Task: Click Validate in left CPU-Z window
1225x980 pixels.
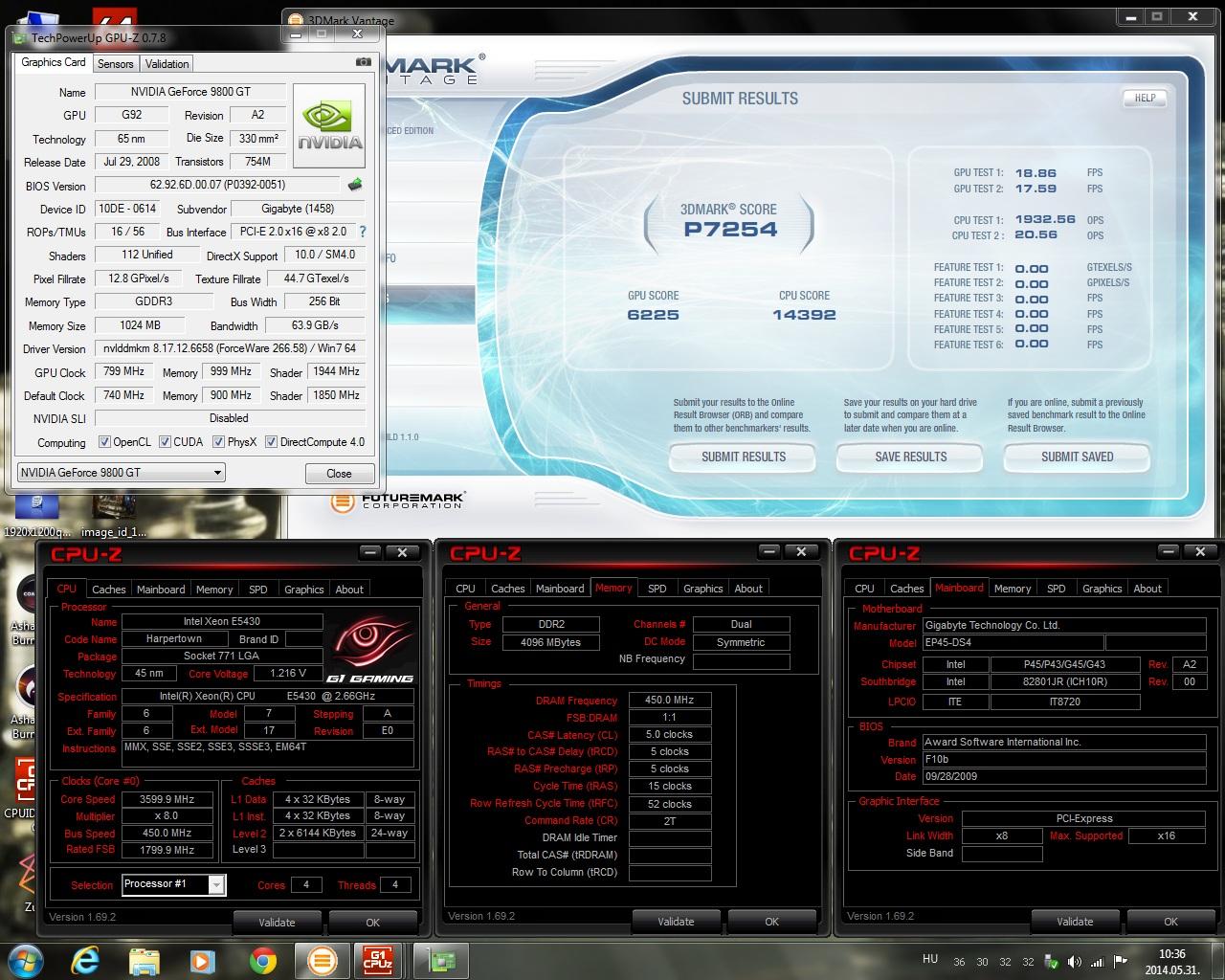Action: click(x=277, y=923)
